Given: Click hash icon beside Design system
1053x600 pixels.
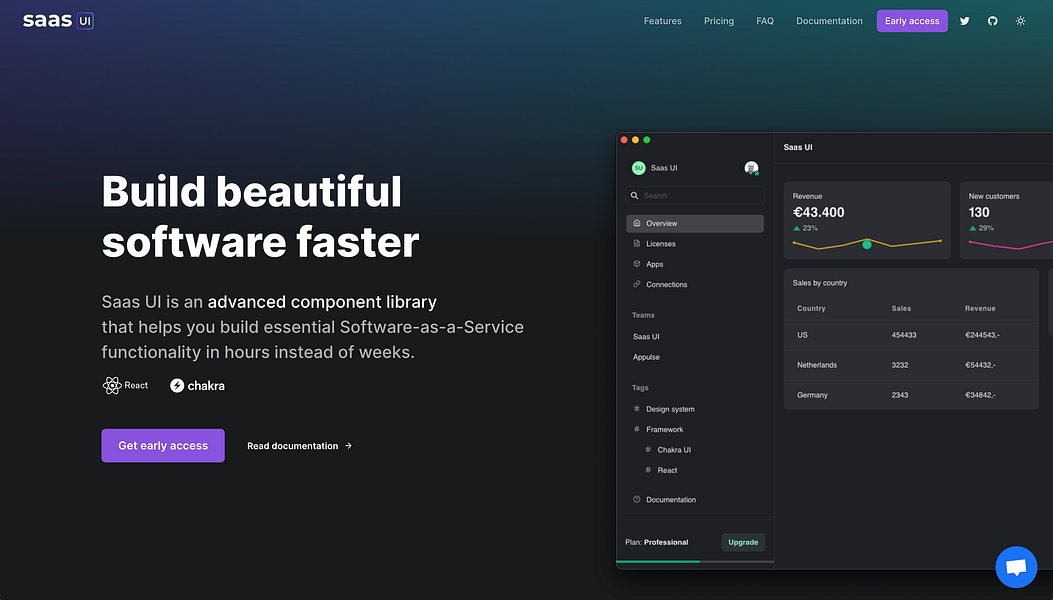Looking at the screenshot, I should click(637, 409).
